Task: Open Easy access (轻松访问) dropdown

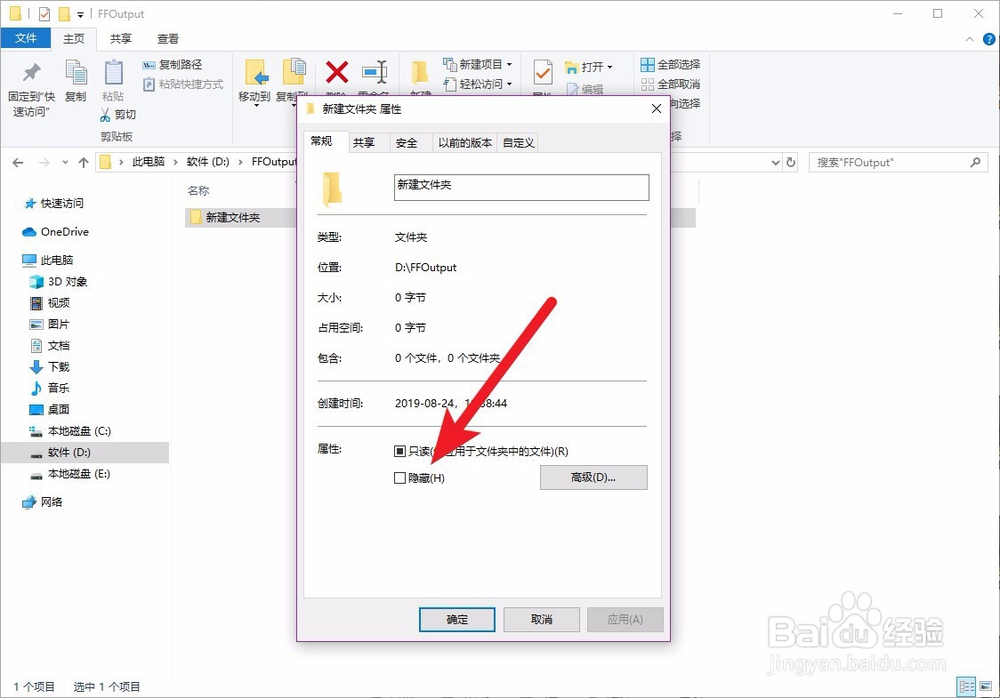Action: [x=478, y=84]
